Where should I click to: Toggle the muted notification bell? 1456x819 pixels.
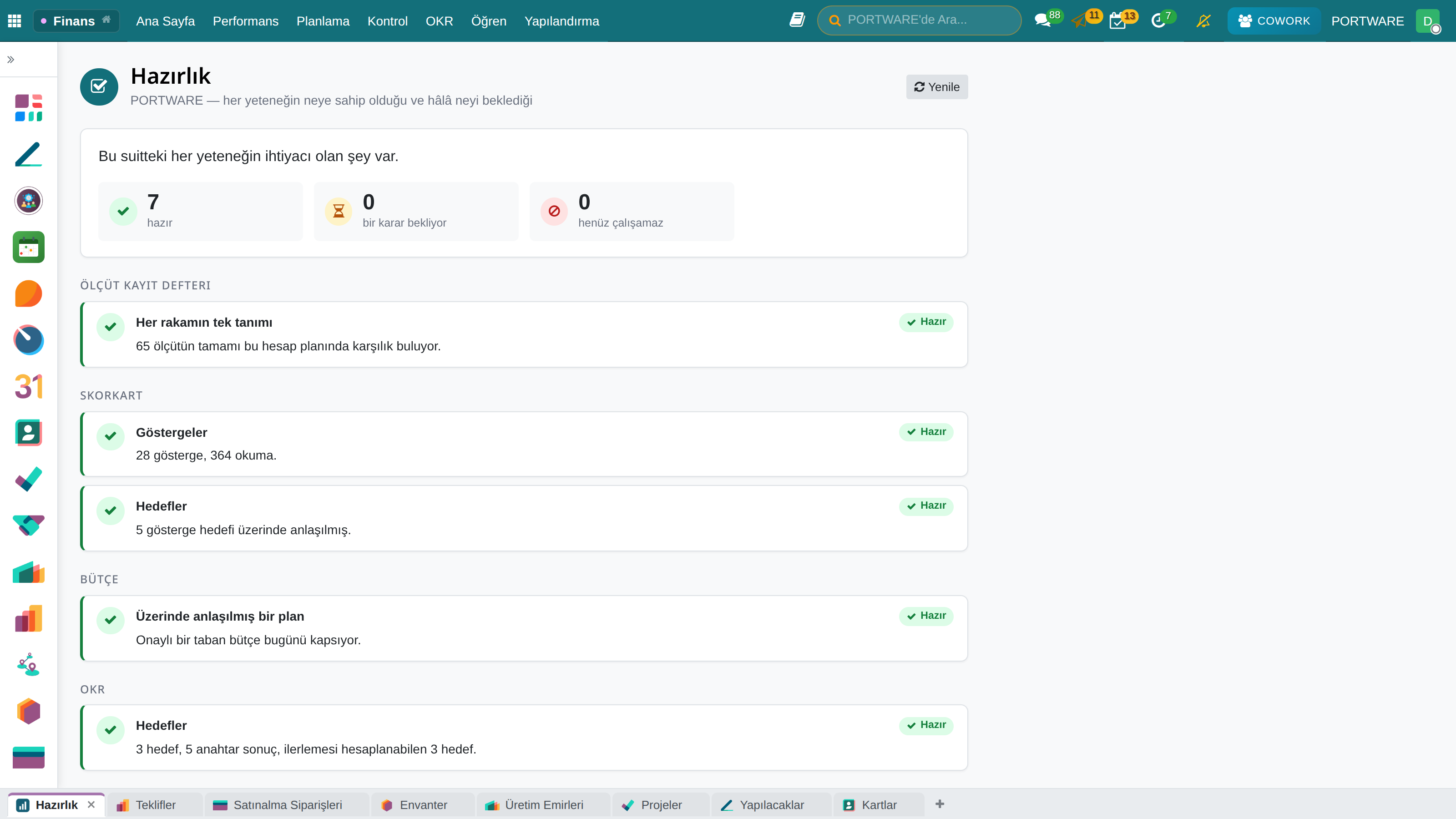coord(1203,21)
